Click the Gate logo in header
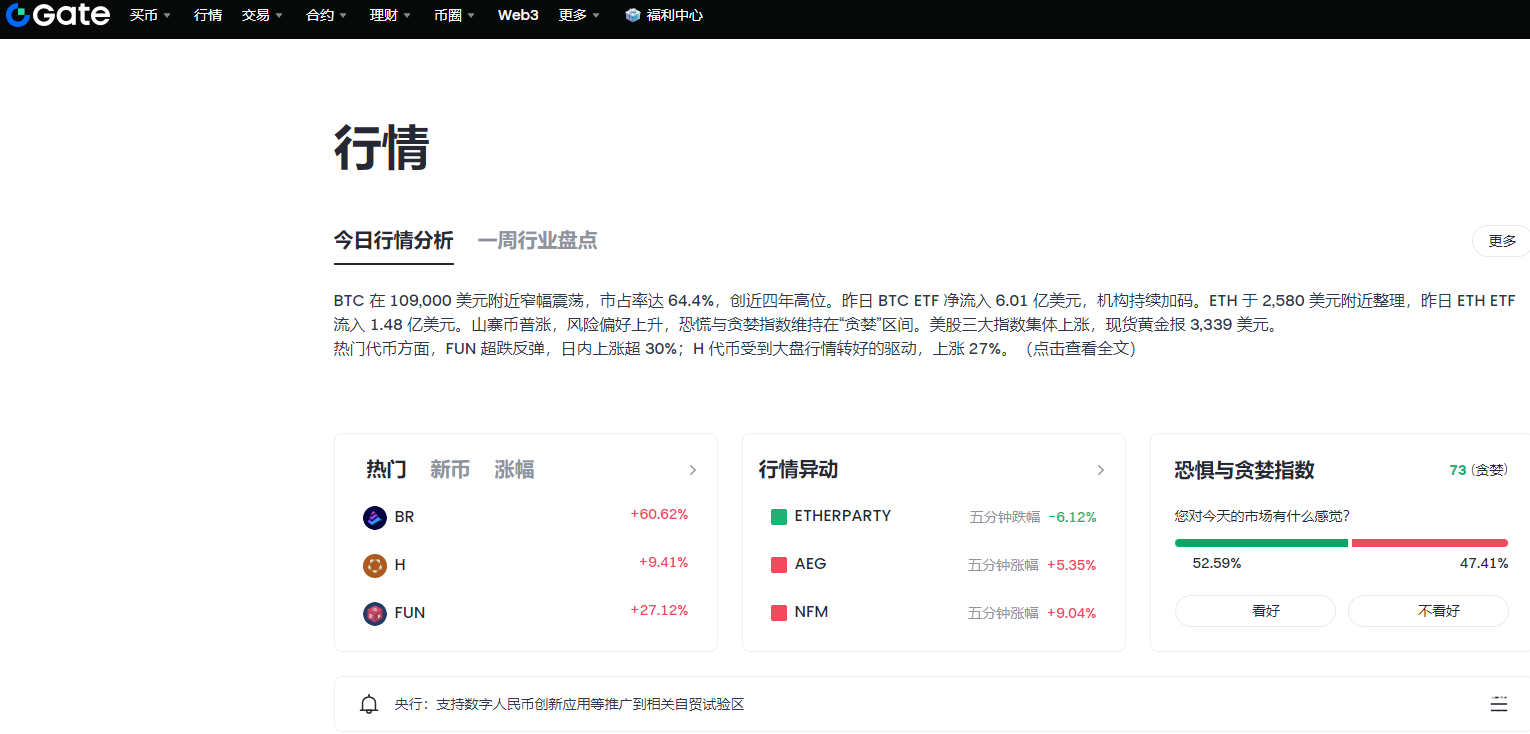 pyautogui.click(x=57, y=15)
